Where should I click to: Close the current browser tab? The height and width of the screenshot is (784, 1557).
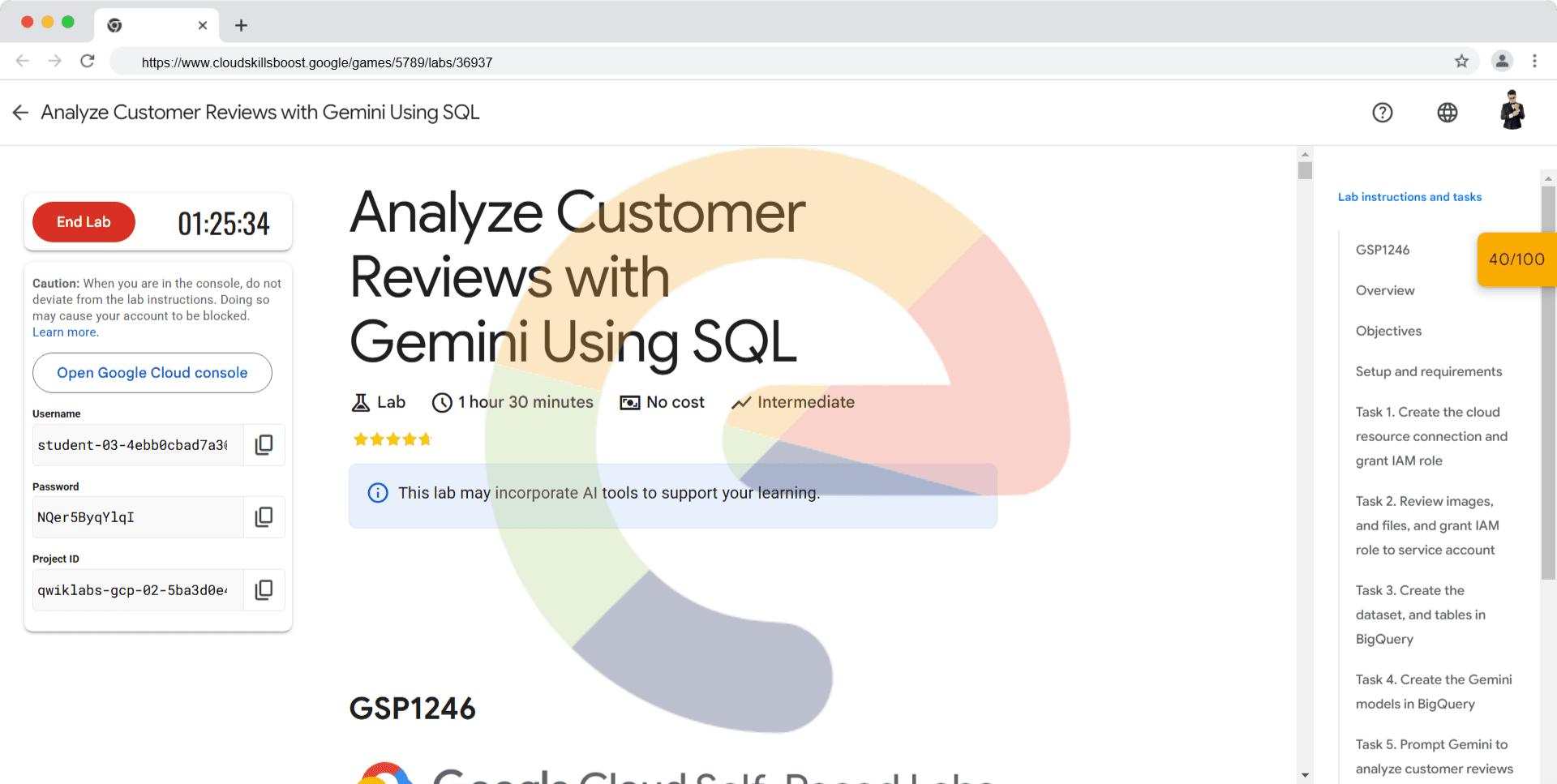coord(203,25)
